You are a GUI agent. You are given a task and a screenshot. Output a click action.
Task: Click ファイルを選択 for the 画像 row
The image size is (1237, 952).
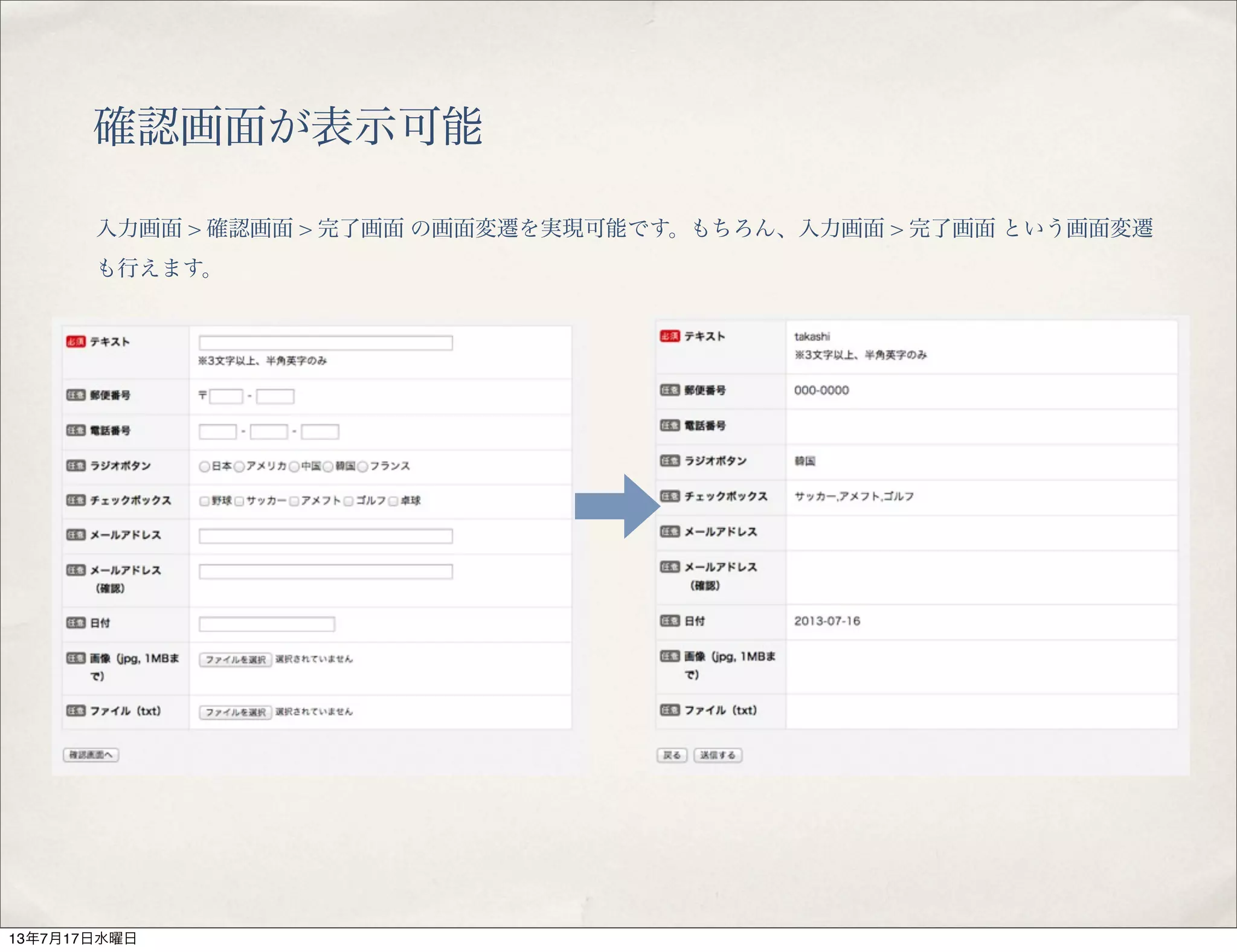coord(236,660)
